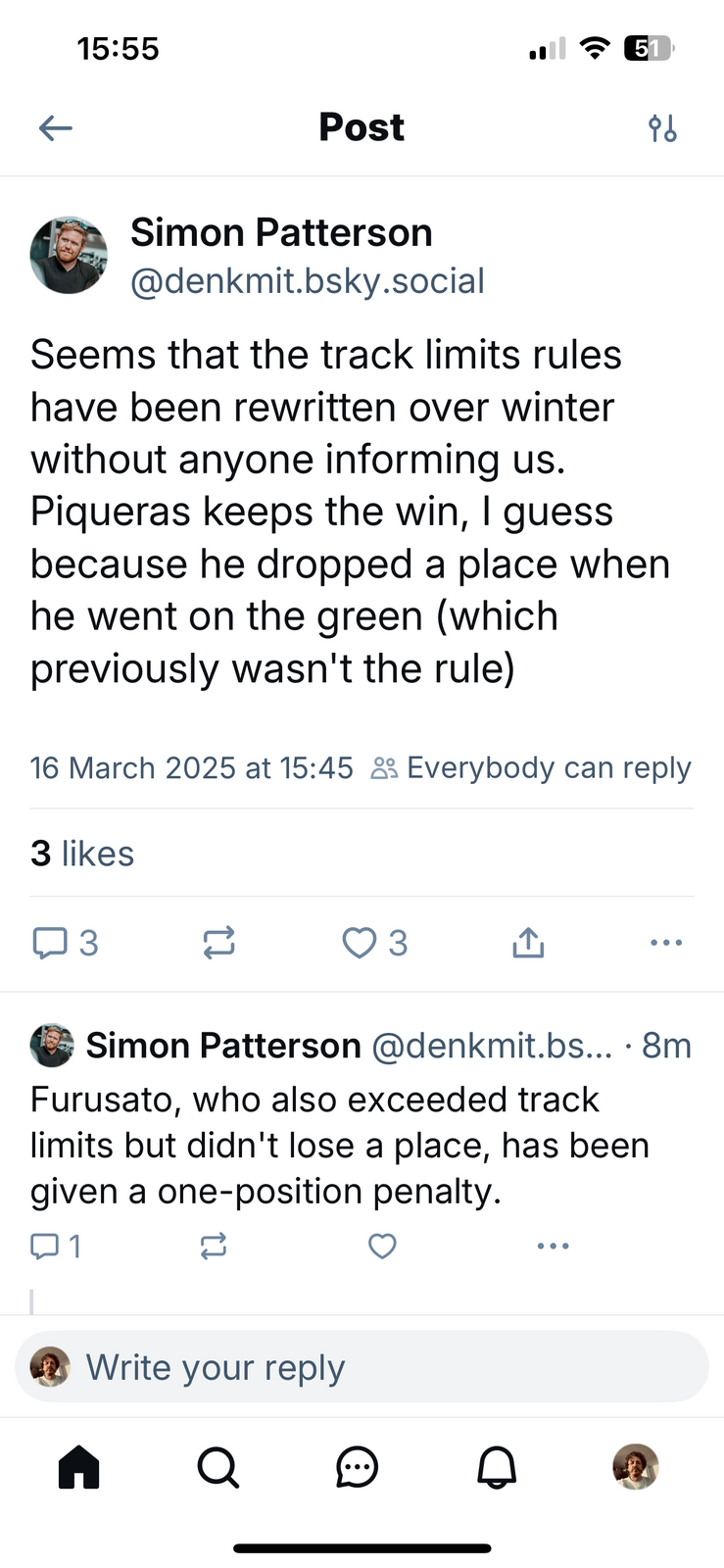Tap the Write your reply field
The height and width of the screenshot is (1568, 724).
(x=362, y=1367)
